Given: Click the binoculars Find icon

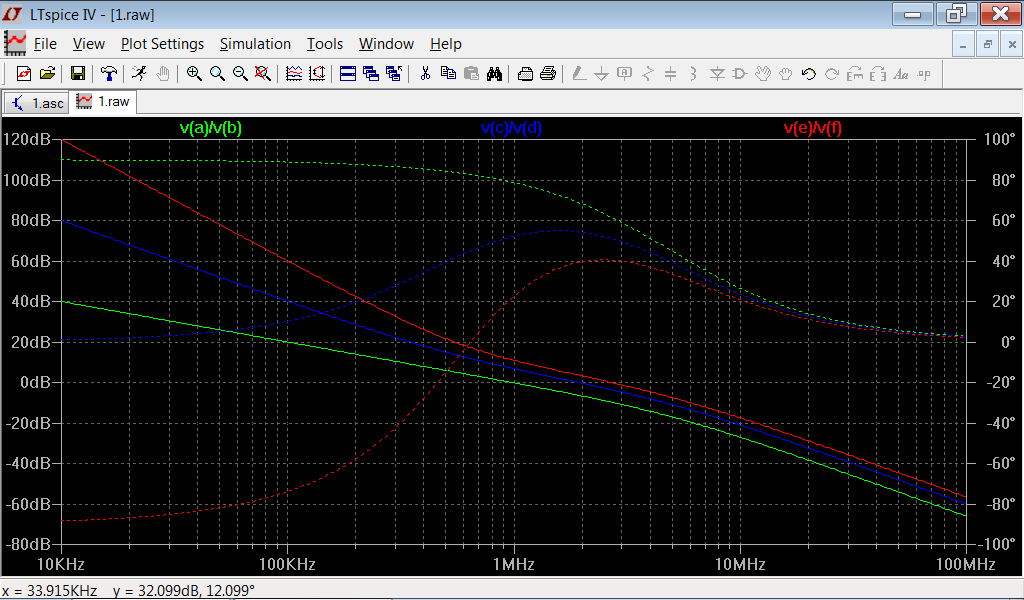Looking at the screenshot, I should click(494, 73).
